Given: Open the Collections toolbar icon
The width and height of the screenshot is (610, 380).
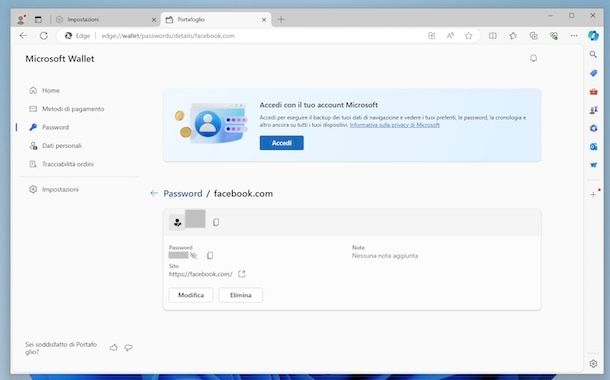Looking at the screenshot, I should coord(533,36).
